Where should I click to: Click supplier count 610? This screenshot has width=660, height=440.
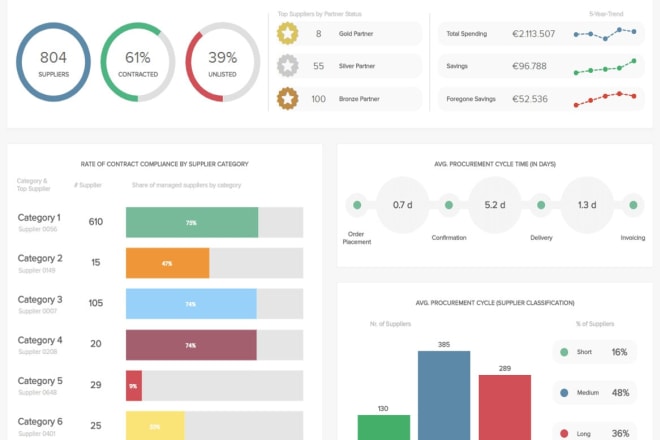click(x=96, y=222)
